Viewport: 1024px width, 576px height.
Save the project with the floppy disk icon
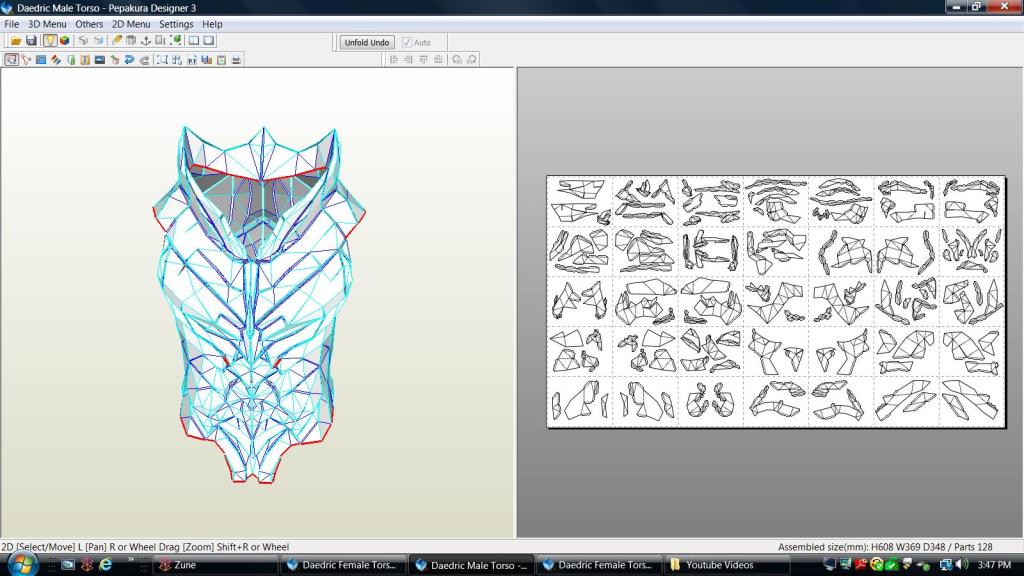(x=31, y=40)
